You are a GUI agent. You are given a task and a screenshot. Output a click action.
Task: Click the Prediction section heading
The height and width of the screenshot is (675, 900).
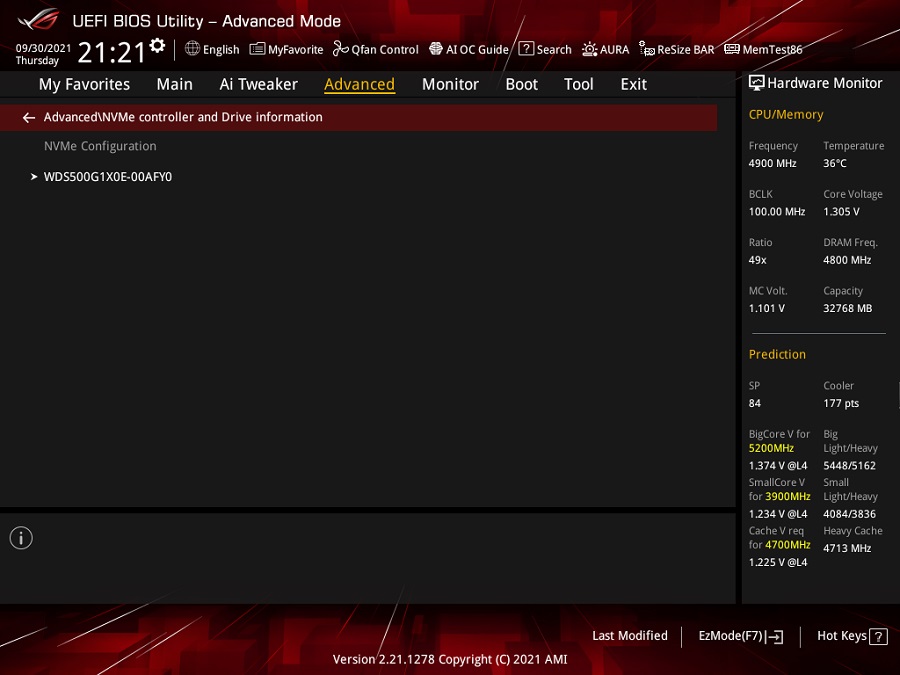tap(777, 355)
